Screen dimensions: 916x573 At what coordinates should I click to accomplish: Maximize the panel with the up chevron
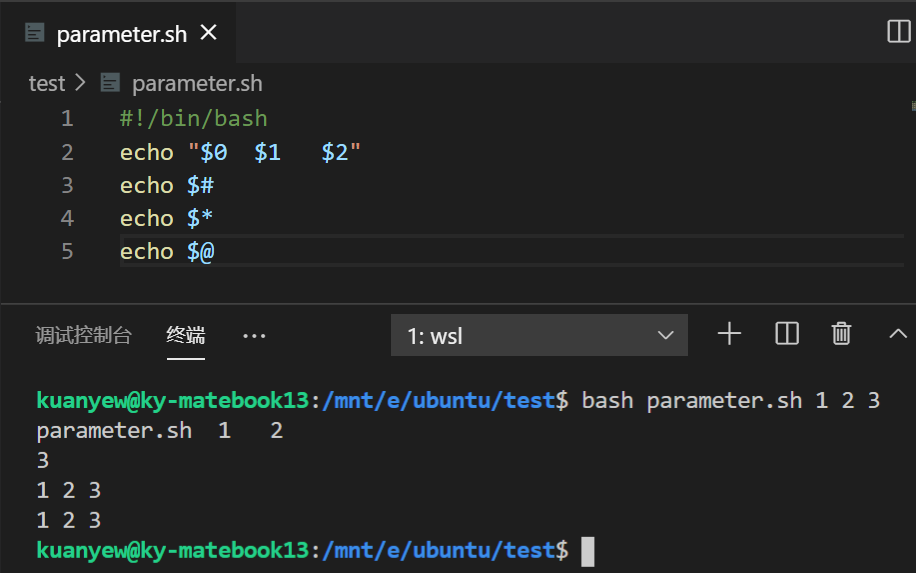coord(898,334)
